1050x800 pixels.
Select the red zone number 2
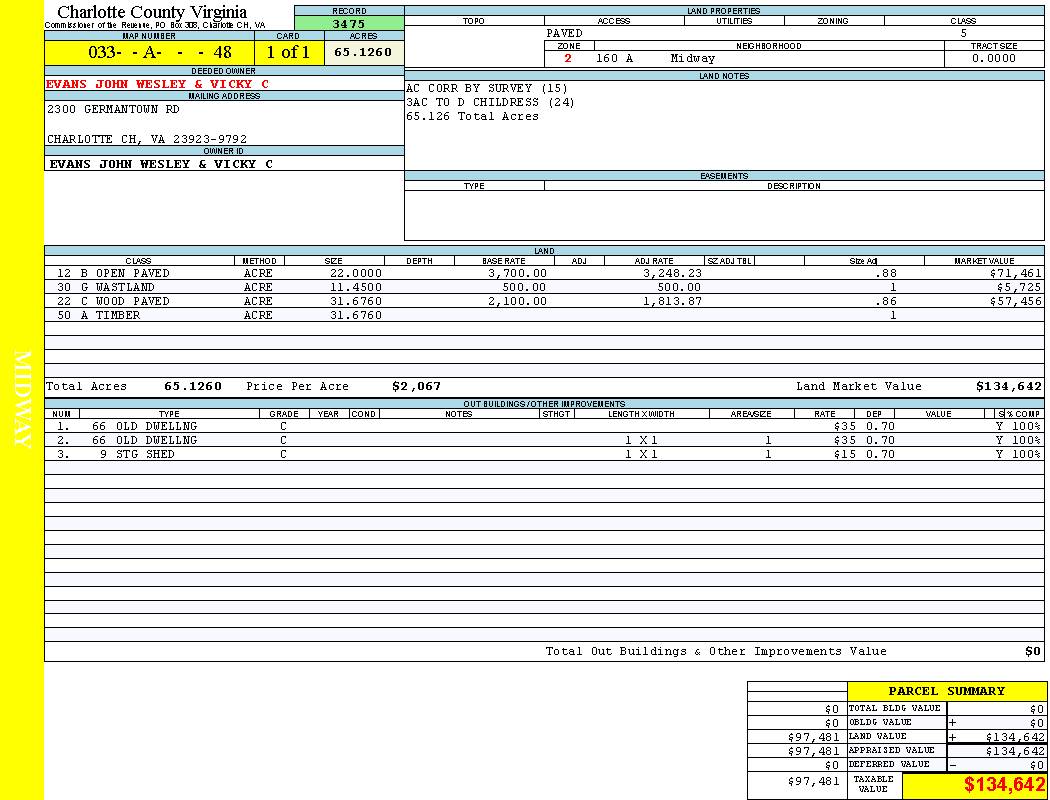coord(568,59)
